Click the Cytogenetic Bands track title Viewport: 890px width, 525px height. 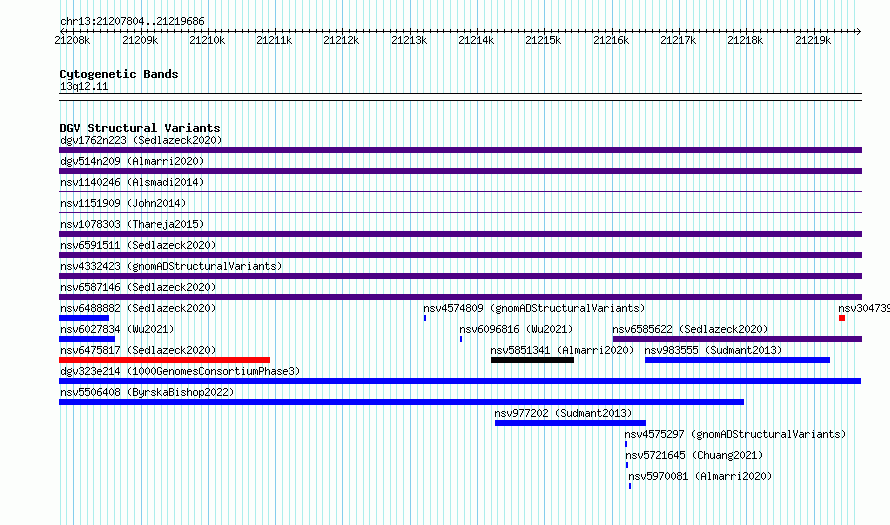[x=119, y=74]
